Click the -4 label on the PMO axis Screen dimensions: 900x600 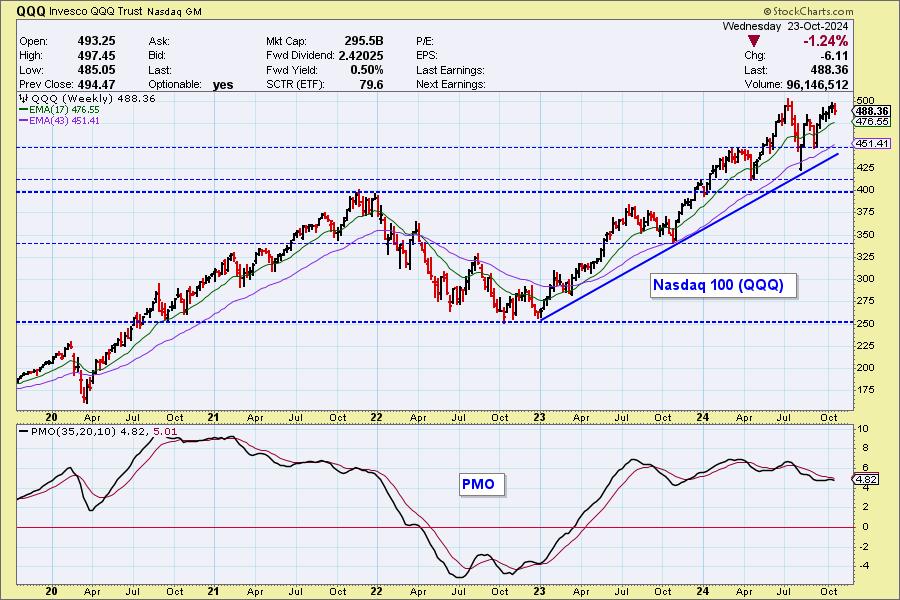pyautogui.click(x=863, y=566)
